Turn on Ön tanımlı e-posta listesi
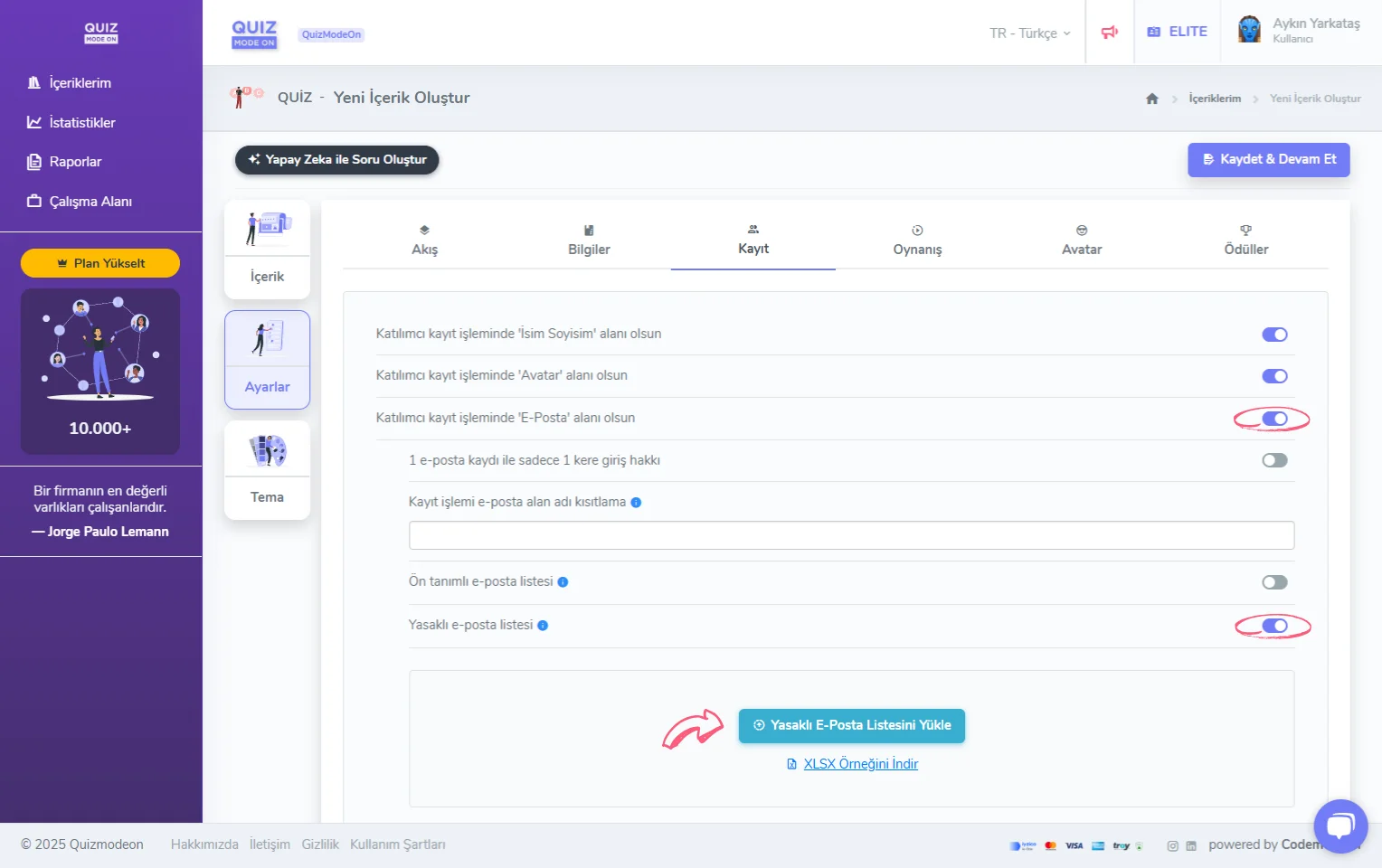The width and height of the screenshot is (1382, 868). click(x=1274, y=582)
